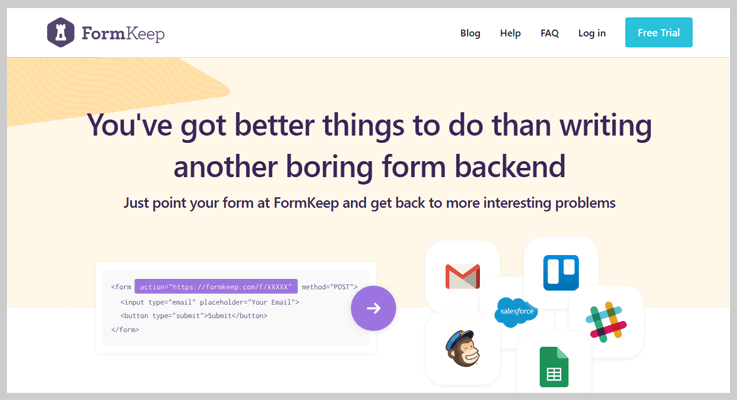Click the Slack integration icon
Image resolution: width=737 pixels, height=400 pixels.
tap(606, 322)
